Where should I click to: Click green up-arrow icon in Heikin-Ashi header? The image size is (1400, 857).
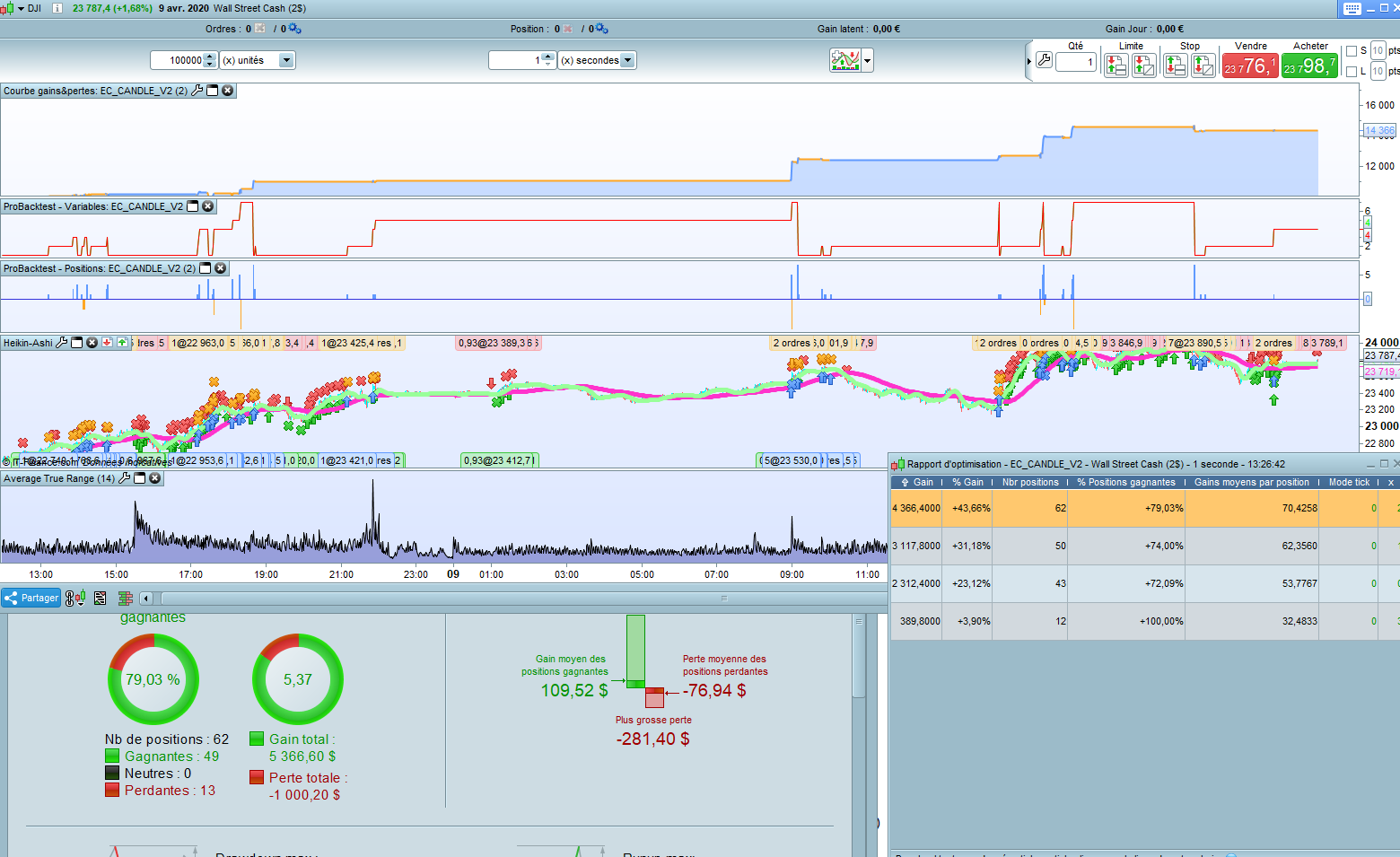[x=122, y=343]
